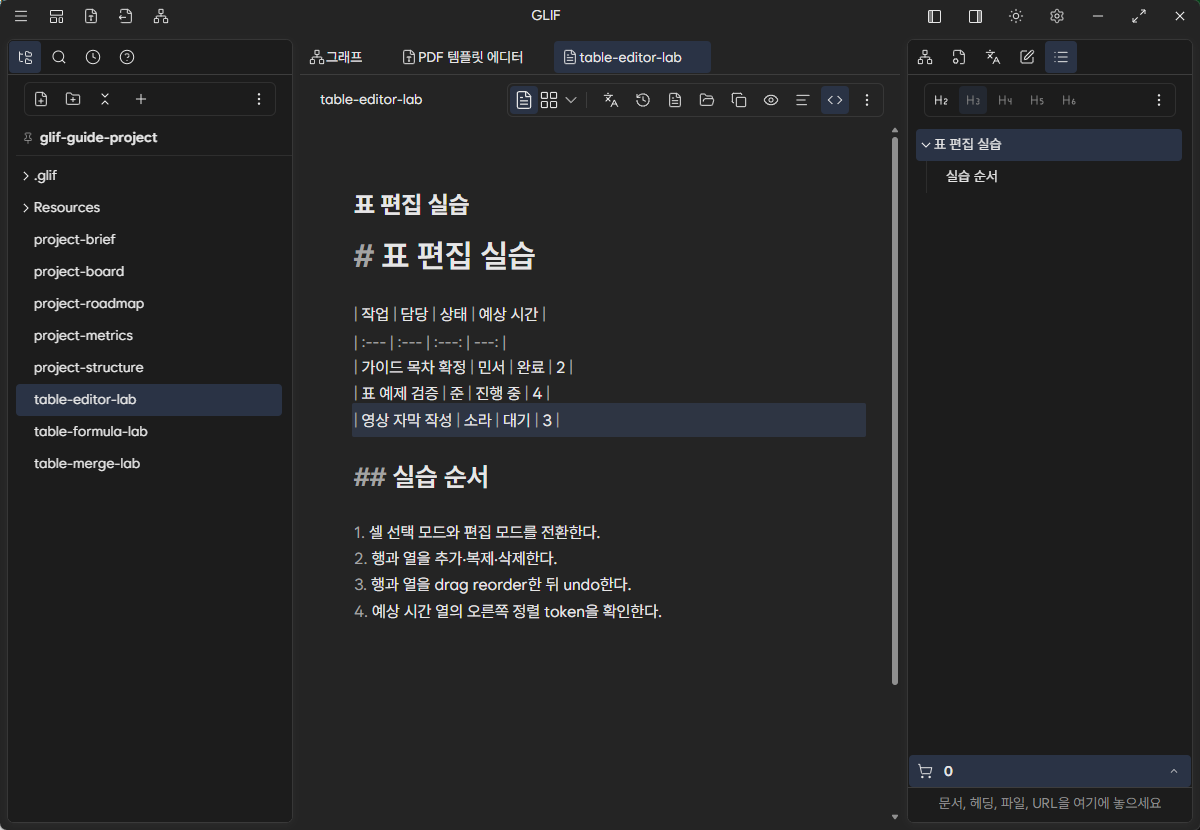This screenshot has width=1200, height=830.
Task: Click the document text icon next to history
Action: click(675, 100)
